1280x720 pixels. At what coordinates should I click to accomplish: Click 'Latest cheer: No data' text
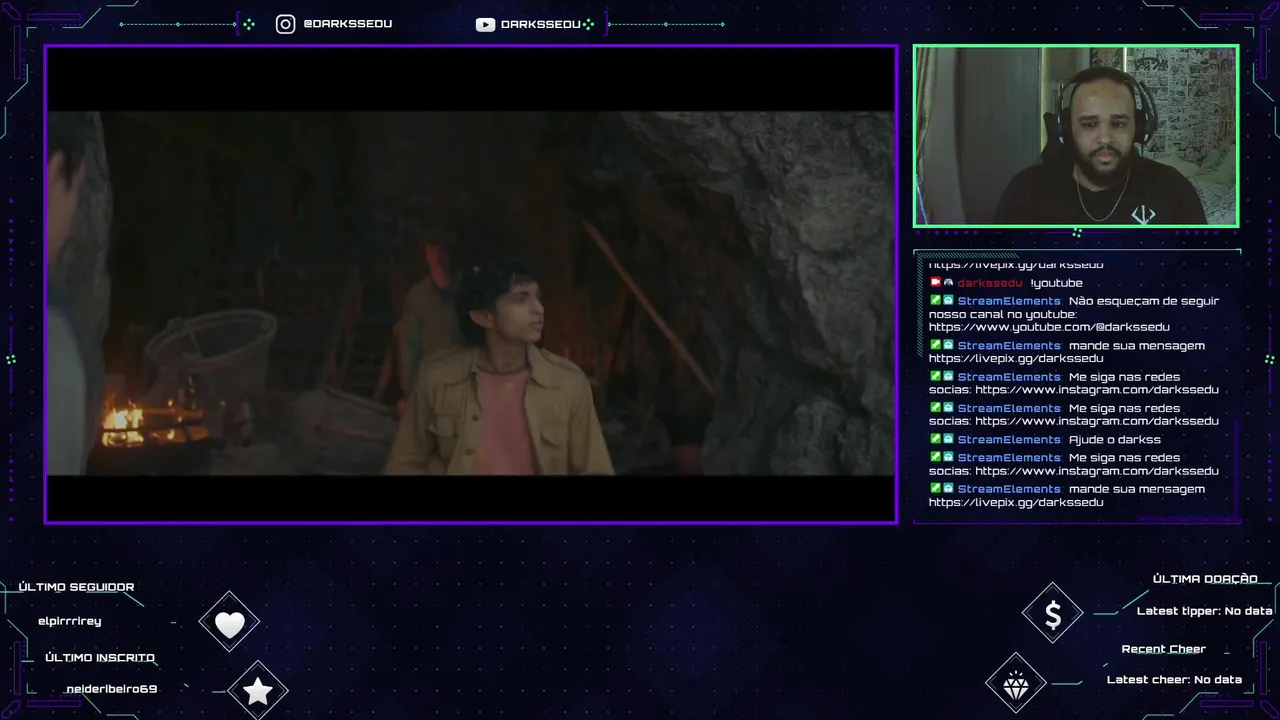(1174, 680)
